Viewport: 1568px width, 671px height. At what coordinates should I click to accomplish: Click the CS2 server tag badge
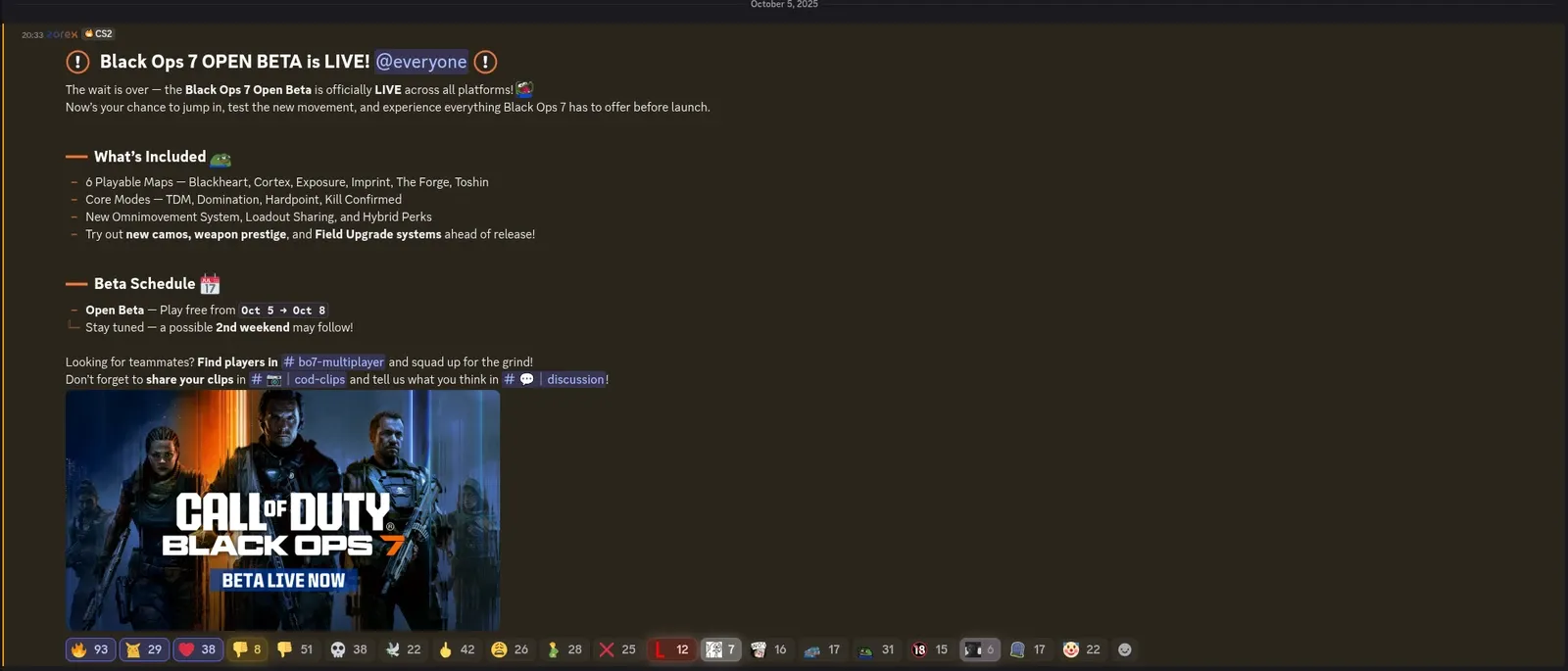[99, 33]
